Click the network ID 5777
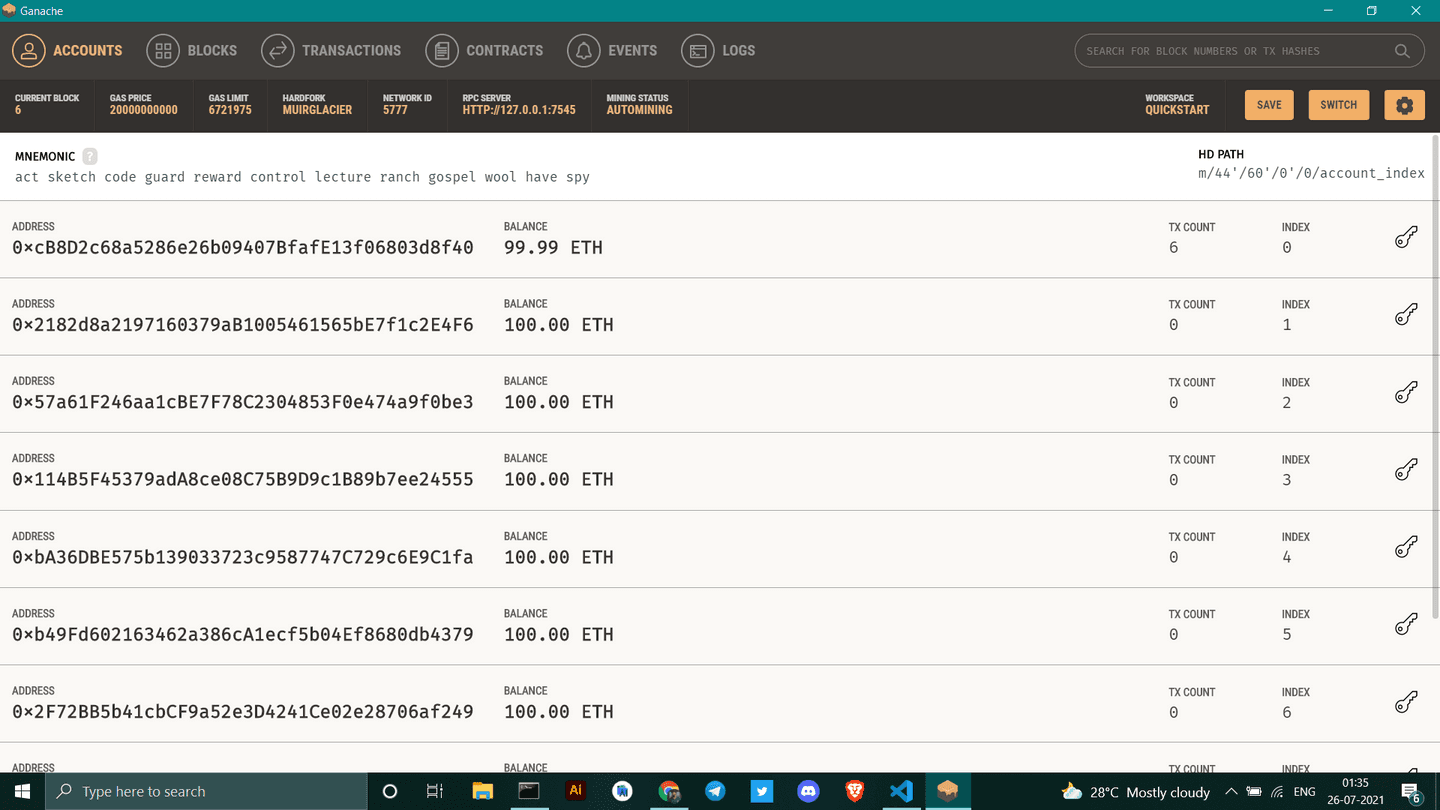 [x=395, y=110]
